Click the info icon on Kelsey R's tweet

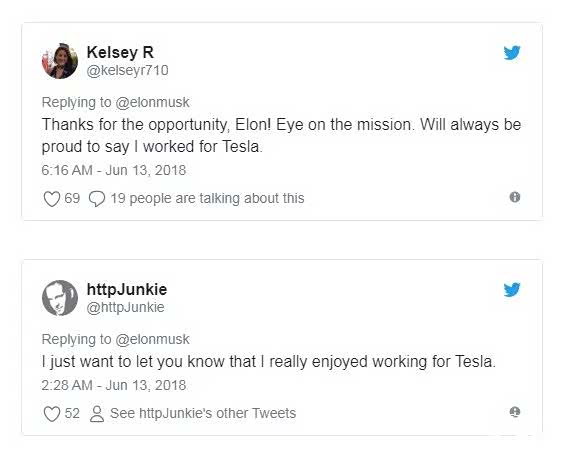(x=515, y=197)
